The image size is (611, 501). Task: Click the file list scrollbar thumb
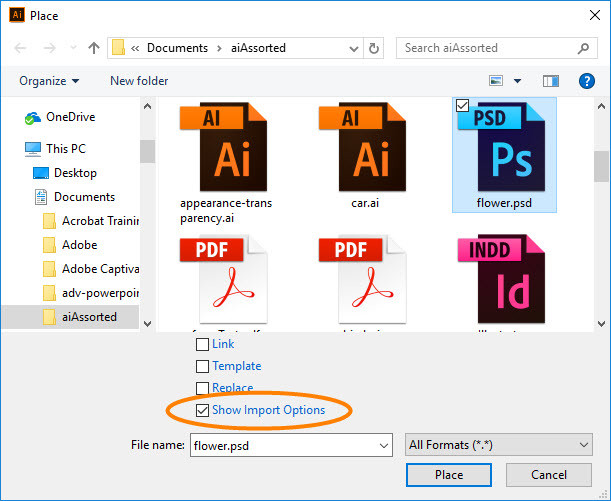click(601, 166)
